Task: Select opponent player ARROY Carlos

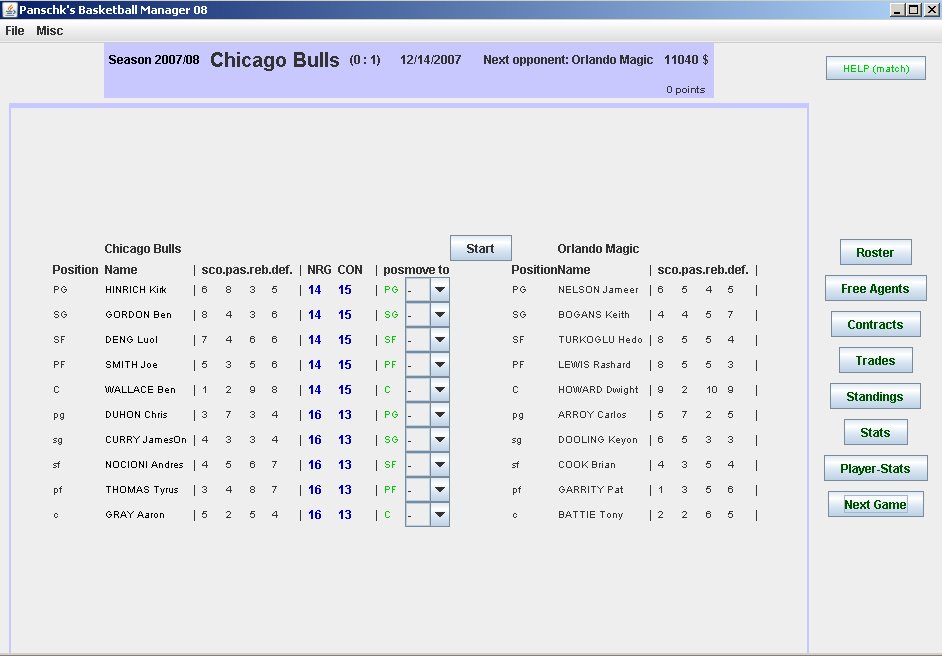Action: pos(592,415)
